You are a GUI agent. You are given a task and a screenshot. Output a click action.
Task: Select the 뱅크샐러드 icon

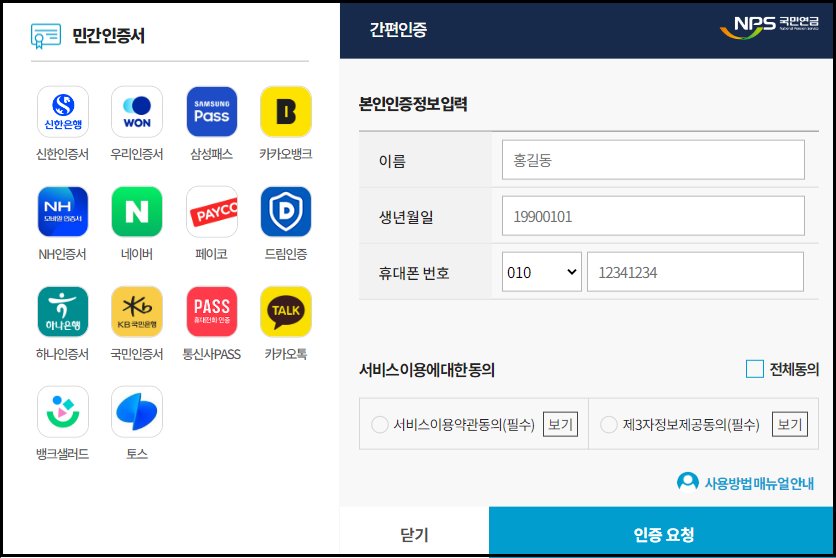pos(62,412)
